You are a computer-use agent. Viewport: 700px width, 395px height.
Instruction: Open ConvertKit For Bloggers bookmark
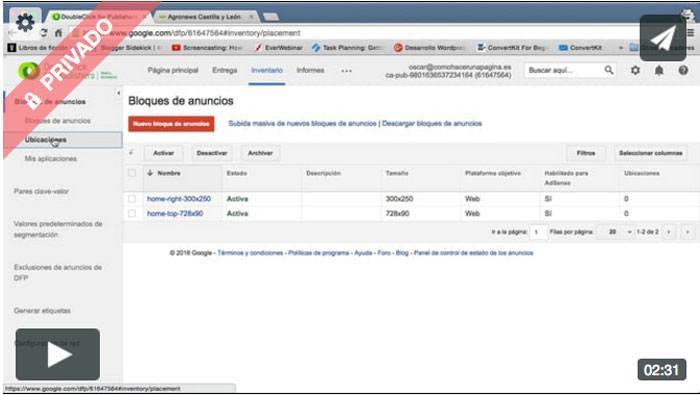click(x=513, y=47)
